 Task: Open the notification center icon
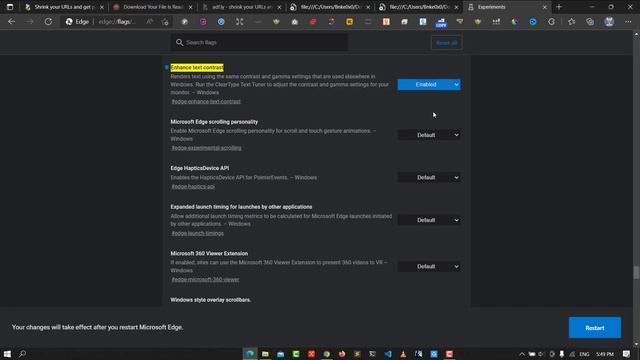click(627, 353)
